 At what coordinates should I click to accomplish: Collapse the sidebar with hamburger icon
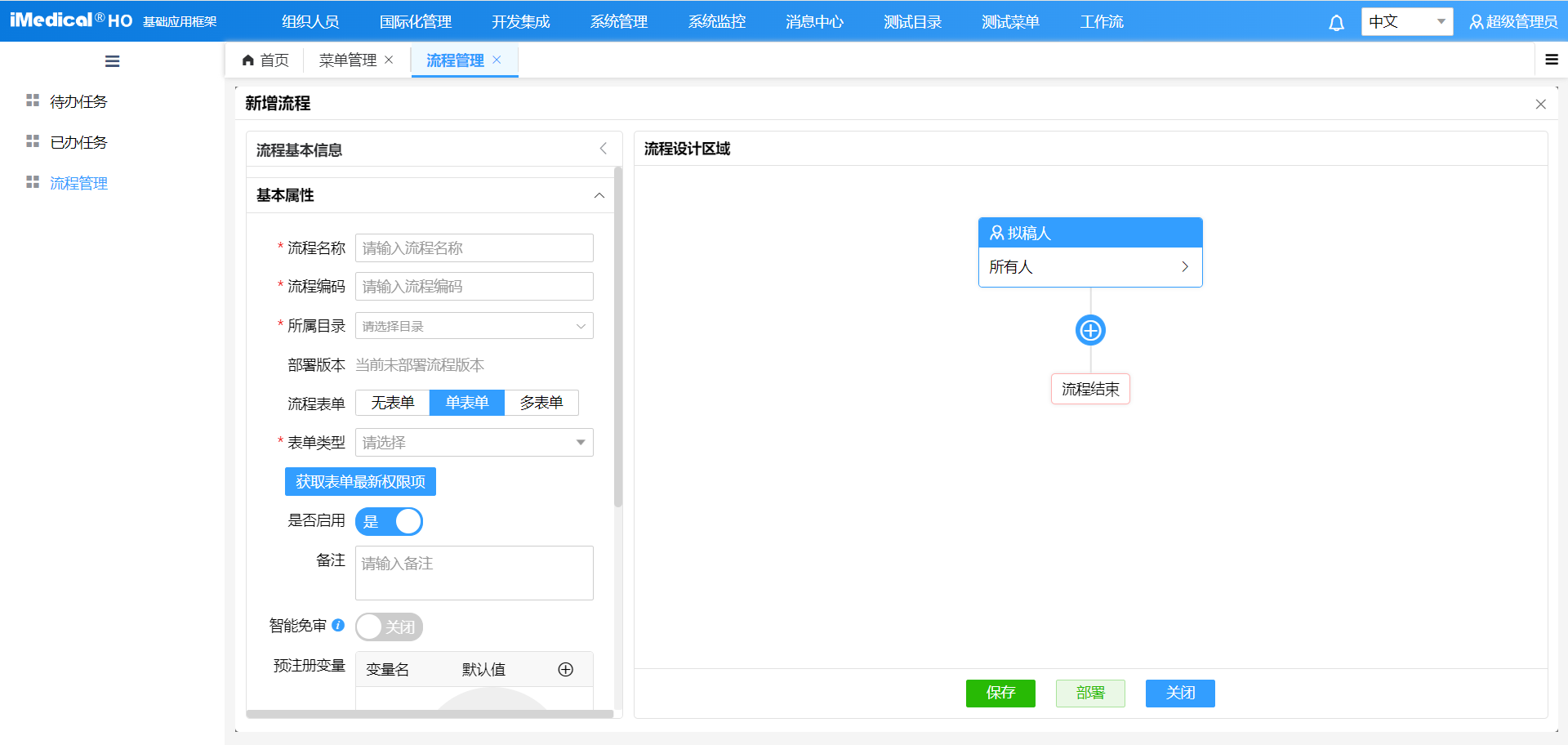coord(113,61)
